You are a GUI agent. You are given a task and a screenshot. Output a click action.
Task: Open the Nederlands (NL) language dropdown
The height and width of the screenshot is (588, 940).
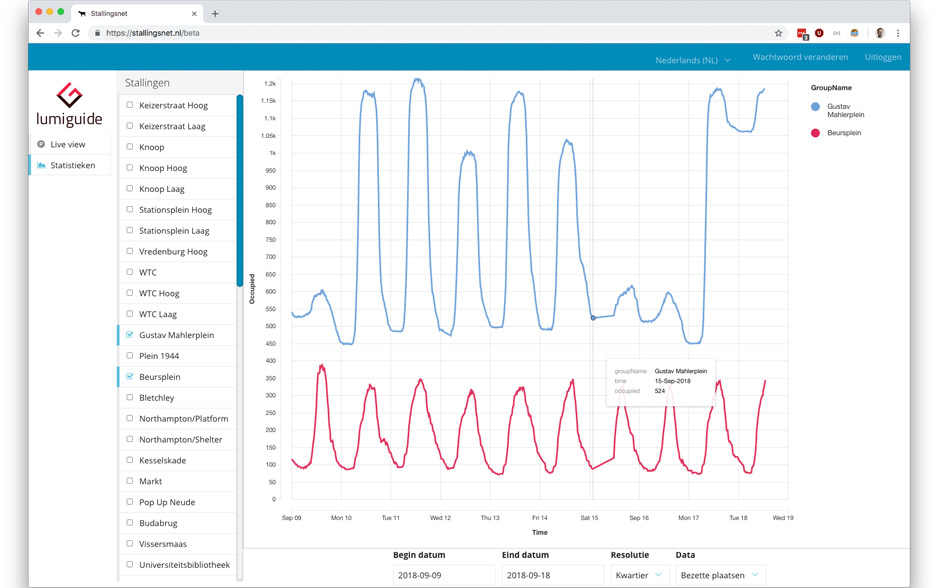[x=692, y=60]
